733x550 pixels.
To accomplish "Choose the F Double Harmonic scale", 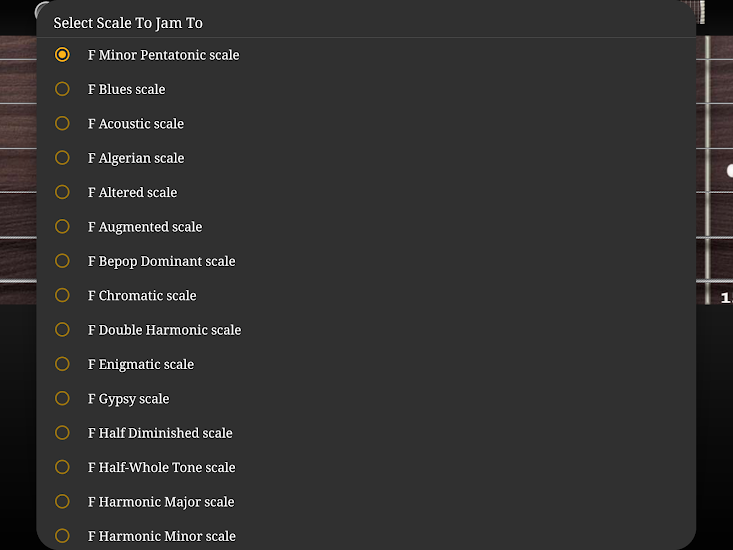I will tap(62, 330).
